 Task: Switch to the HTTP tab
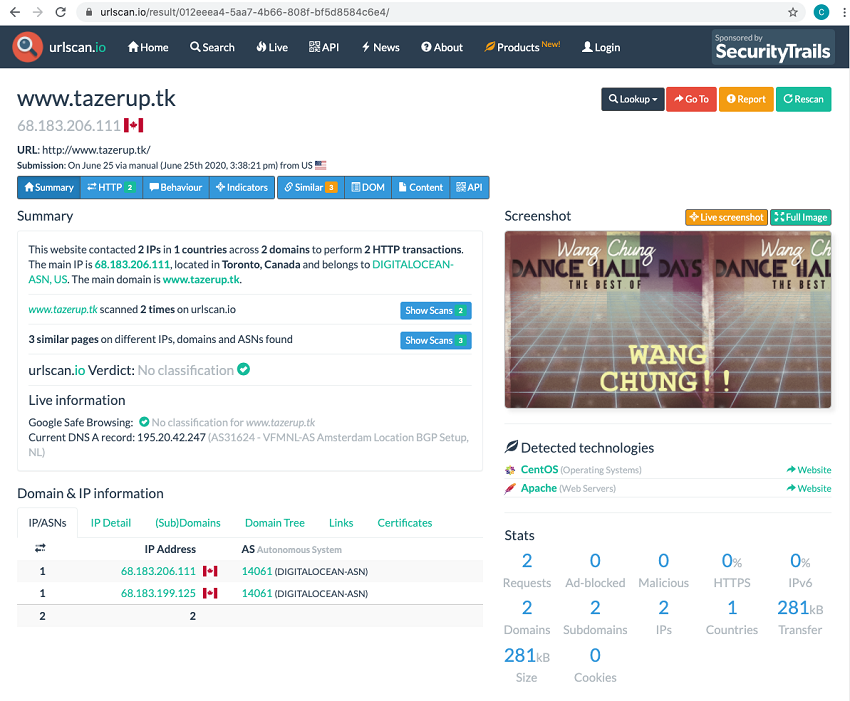click(x=111, y=188)
